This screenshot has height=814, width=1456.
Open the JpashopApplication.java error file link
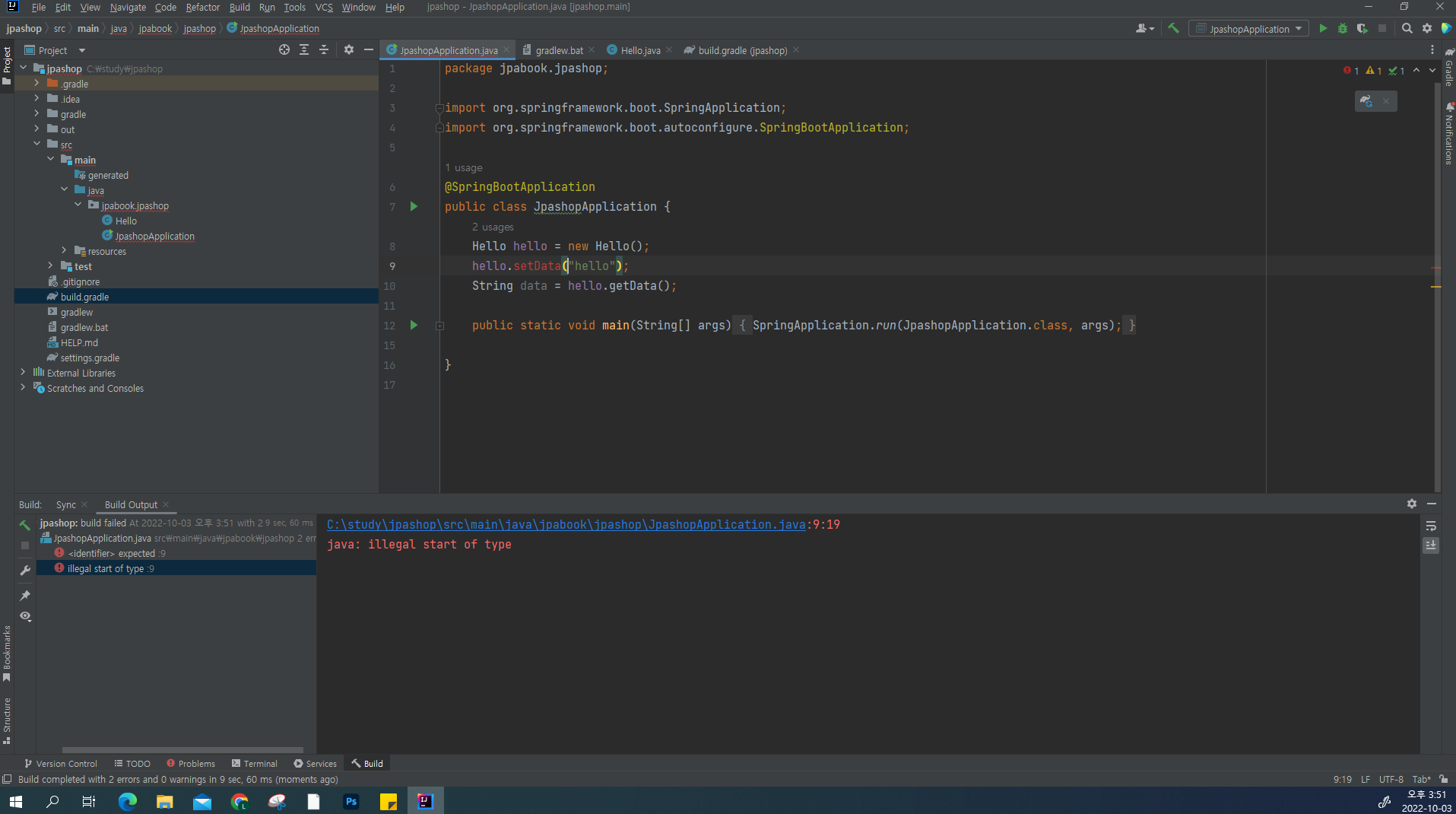click(566, 524)
